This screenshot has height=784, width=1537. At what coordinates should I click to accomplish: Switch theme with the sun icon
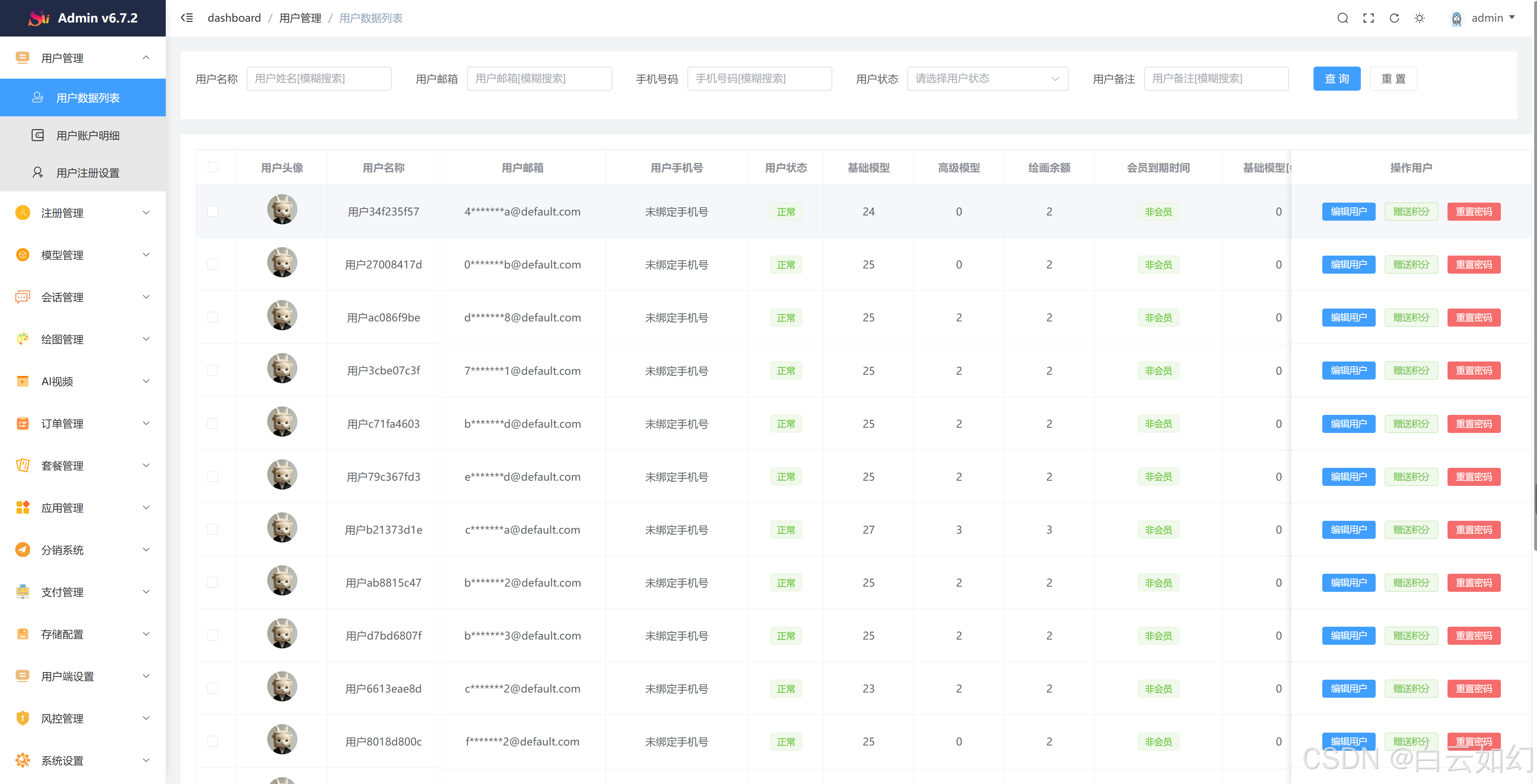tap(1419, 18)
